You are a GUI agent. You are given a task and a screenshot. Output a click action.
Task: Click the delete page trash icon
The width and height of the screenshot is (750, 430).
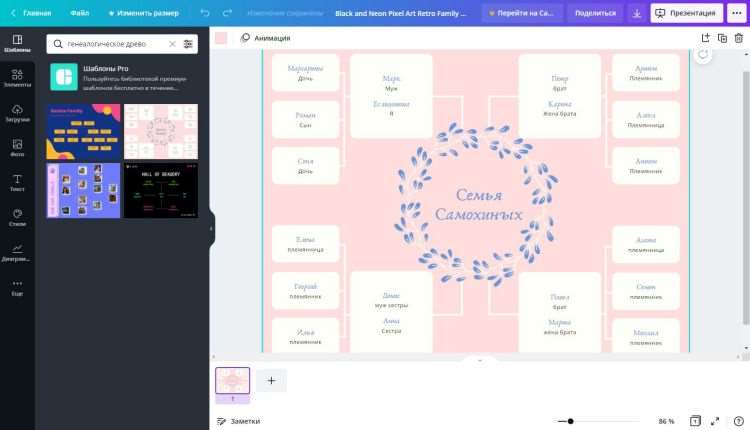click(739, 38)
